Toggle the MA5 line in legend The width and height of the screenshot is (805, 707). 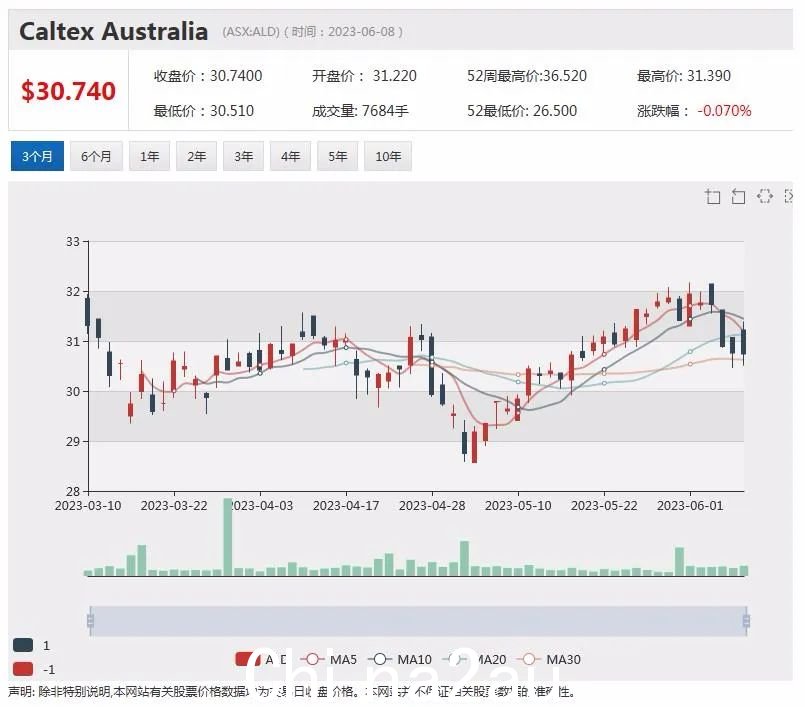pos(329,659)
